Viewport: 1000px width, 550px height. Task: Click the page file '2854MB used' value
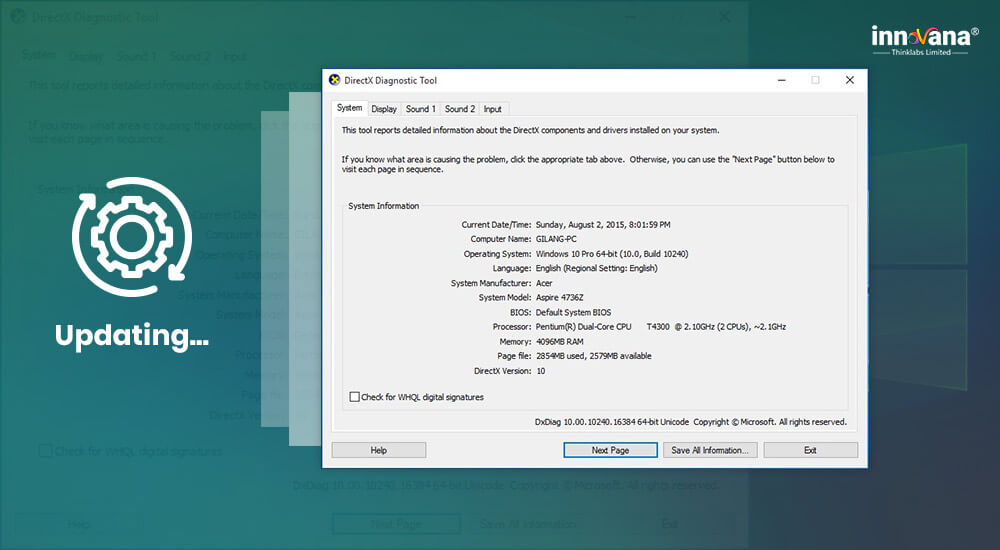coord(593,356)
